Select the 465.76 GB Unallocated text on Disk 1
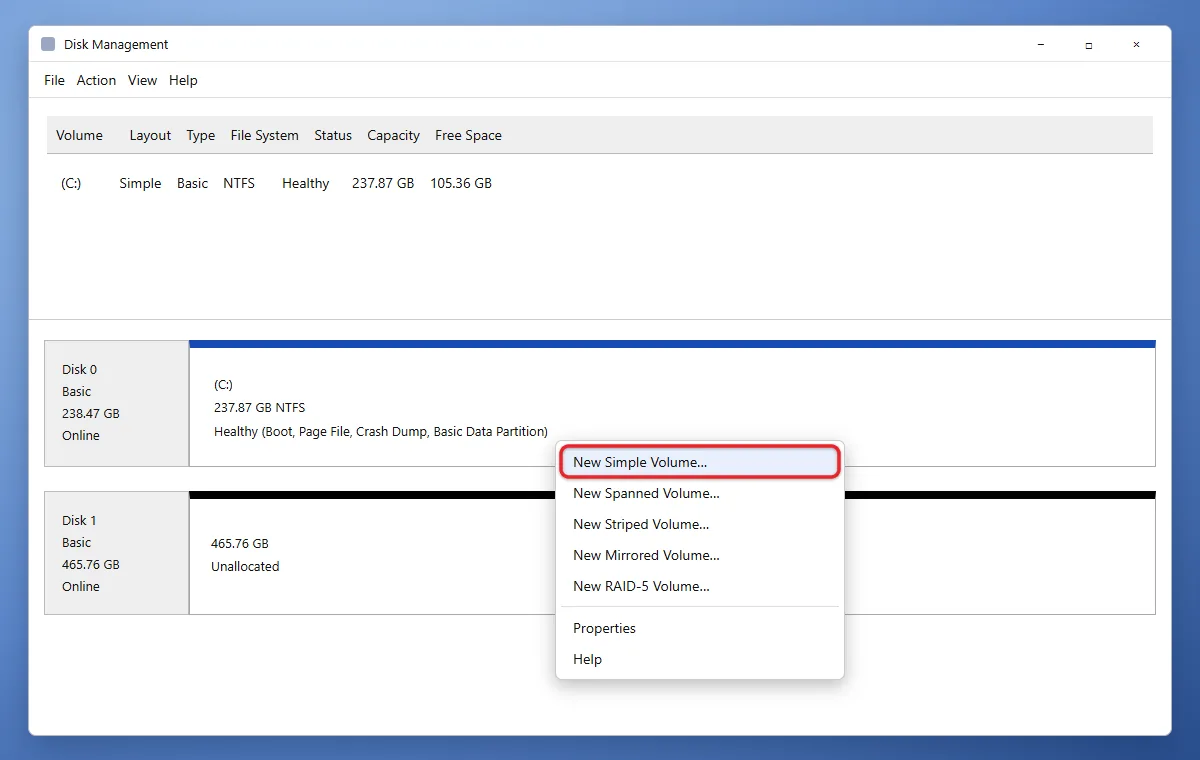The height and width of the screenshot is (760, 1200). (245, 555)
